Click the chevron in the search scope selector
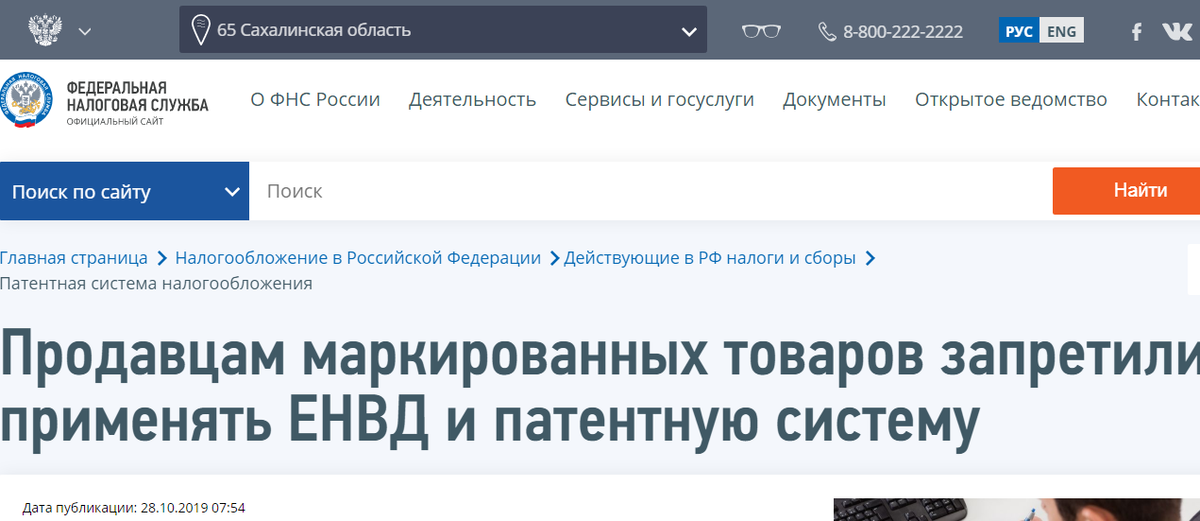Image resolution: width=1200 pixels, height=521 pixels. click(232, 192)
